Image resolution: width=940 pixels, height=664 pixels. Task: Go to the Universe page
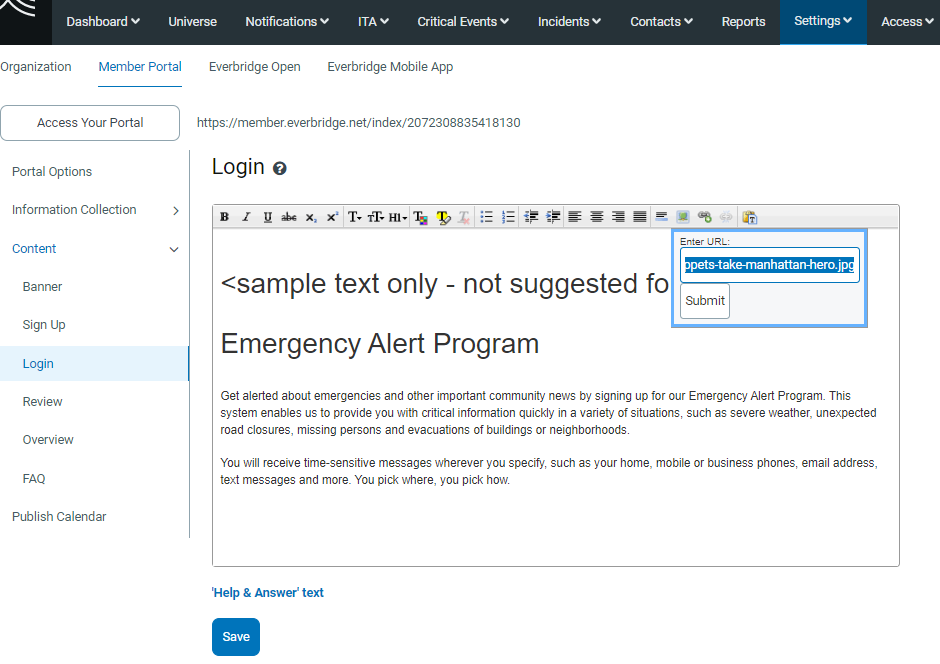192,22
